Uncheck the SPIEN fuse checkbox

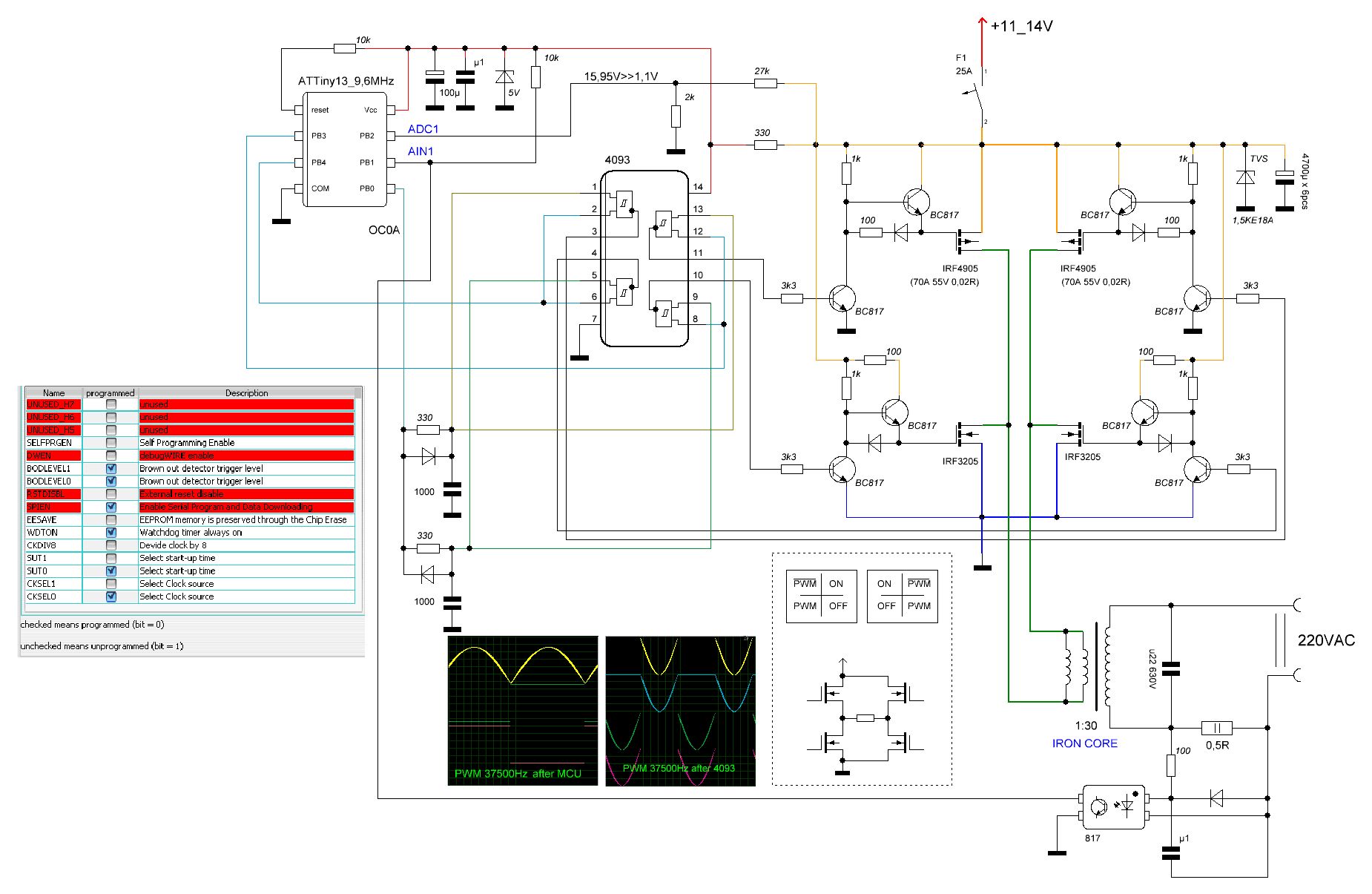[x=111, y=507]
